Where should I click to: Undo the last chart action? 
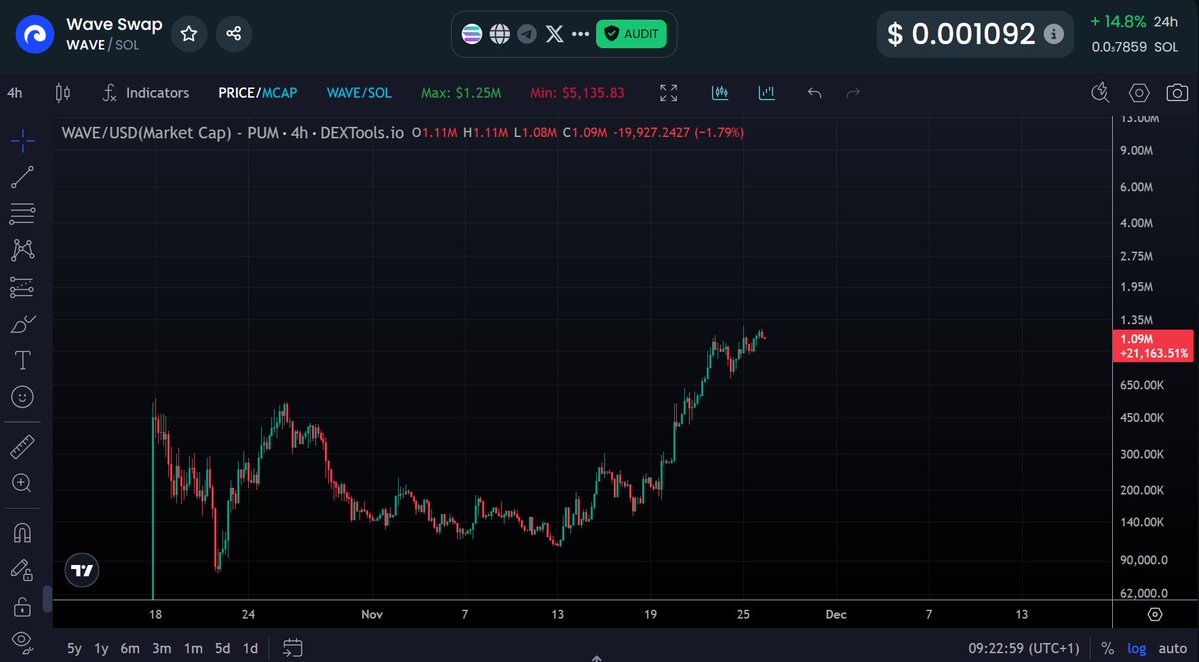tap(814, 92)
